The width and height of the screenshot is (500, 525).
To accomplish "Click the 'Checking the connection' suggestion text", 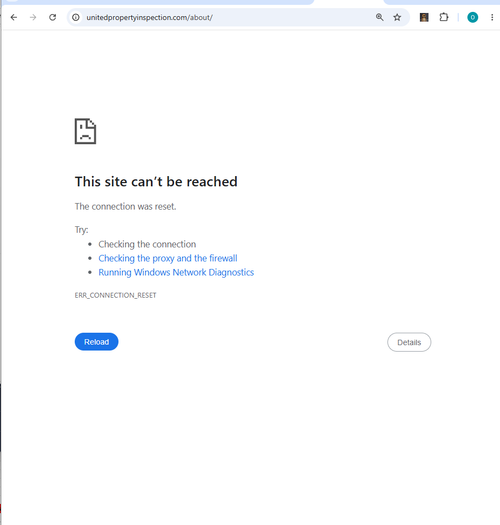I will point(147,244).
